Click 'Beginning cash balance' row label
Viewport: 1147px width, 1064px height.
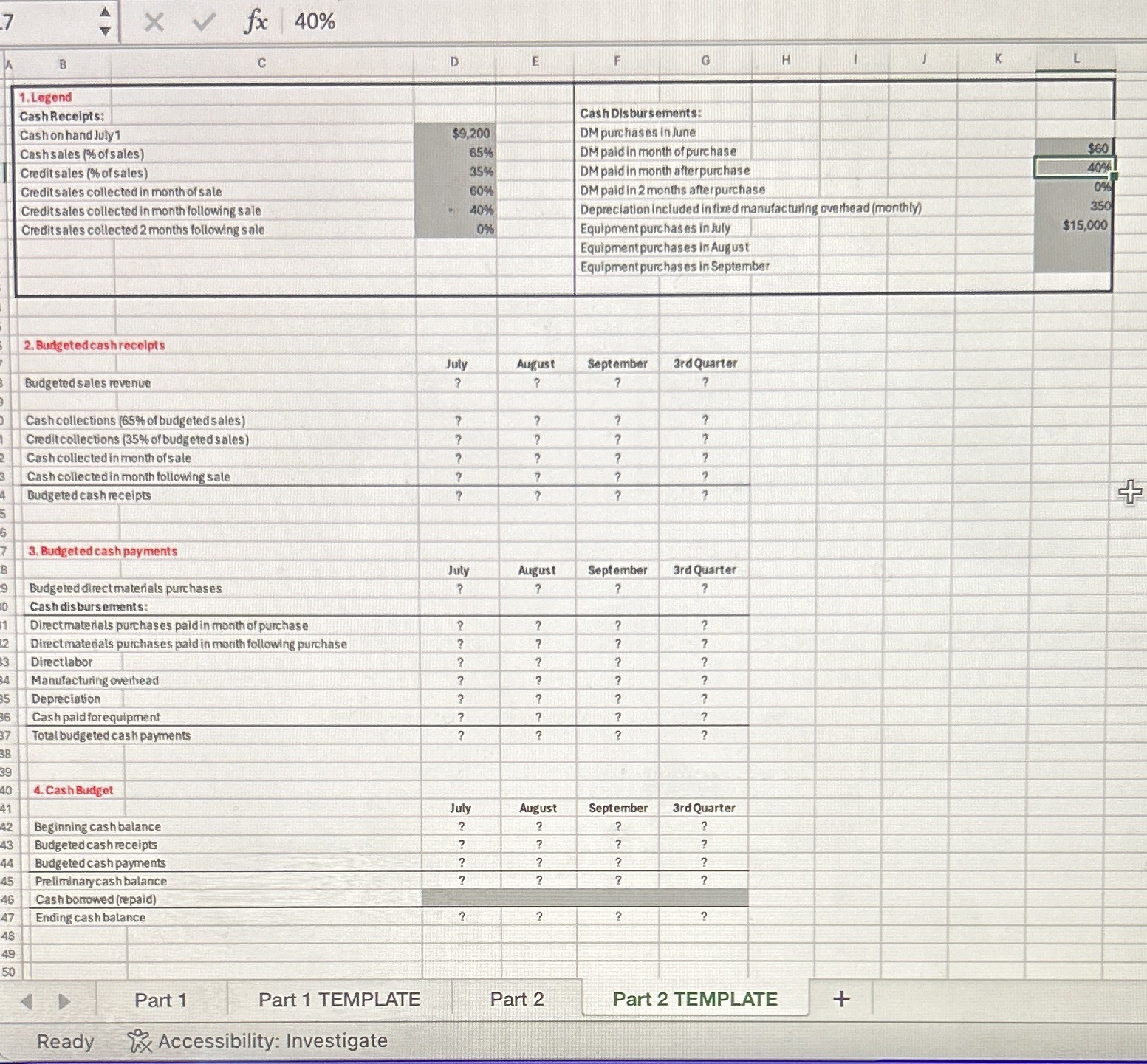(x=97, y=827)
